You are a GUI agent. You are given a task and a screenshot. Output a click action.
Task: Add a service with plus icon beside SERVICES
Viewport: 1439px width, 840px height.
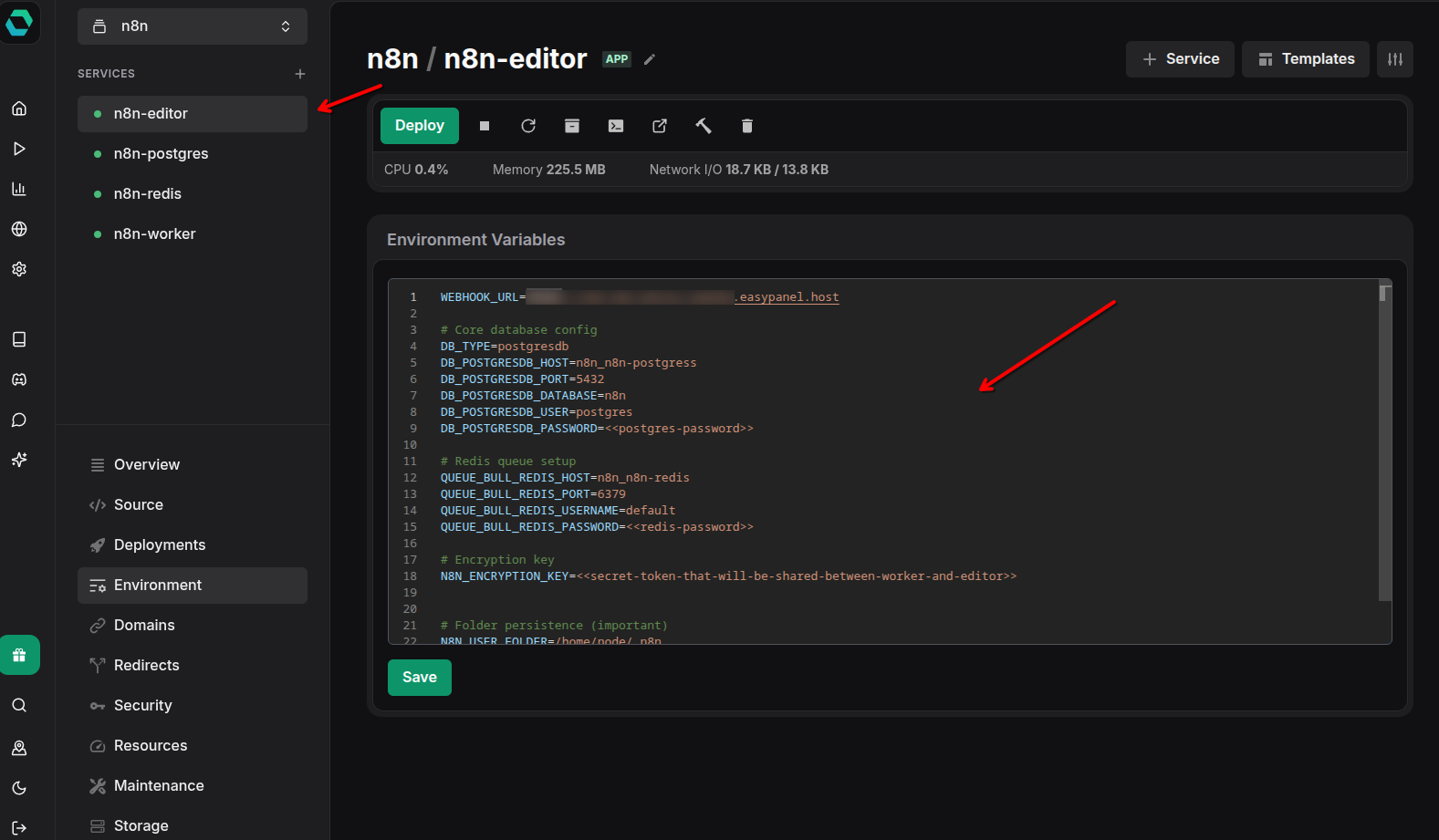pyautogui.click(x=300, y=74)
